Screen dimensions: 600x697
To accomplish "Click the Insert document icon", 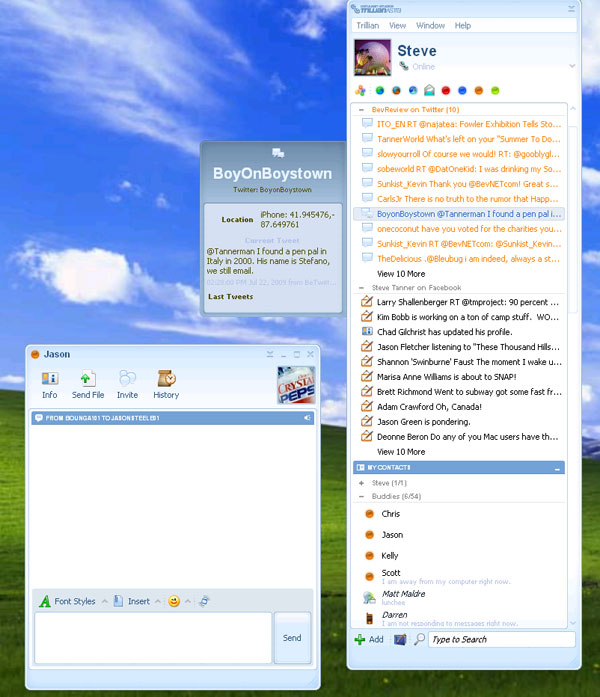I will click(x=118, y=601).
